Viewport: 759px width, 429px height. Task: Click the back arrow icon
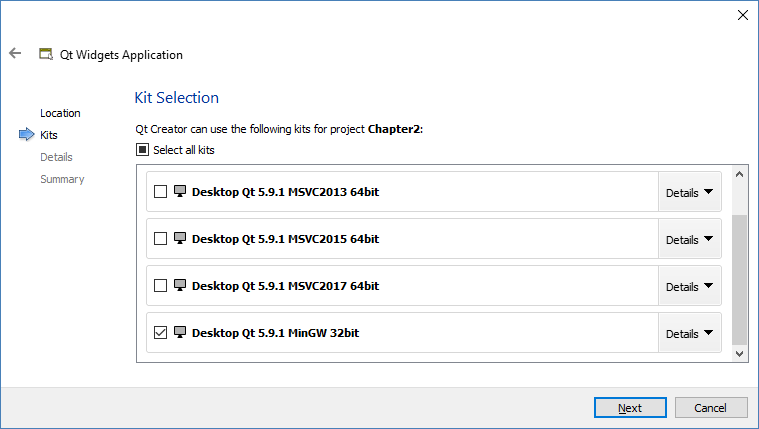pos(15,54)
